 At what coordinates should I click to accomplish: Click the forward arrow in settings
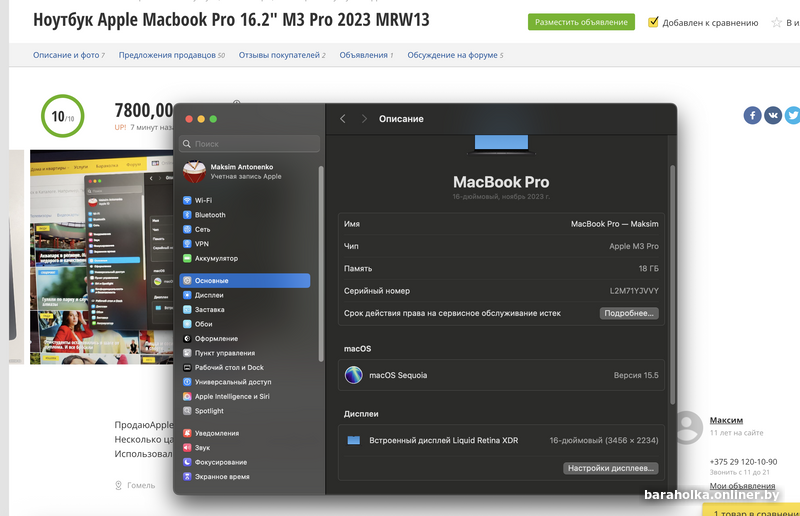(364, 119)
